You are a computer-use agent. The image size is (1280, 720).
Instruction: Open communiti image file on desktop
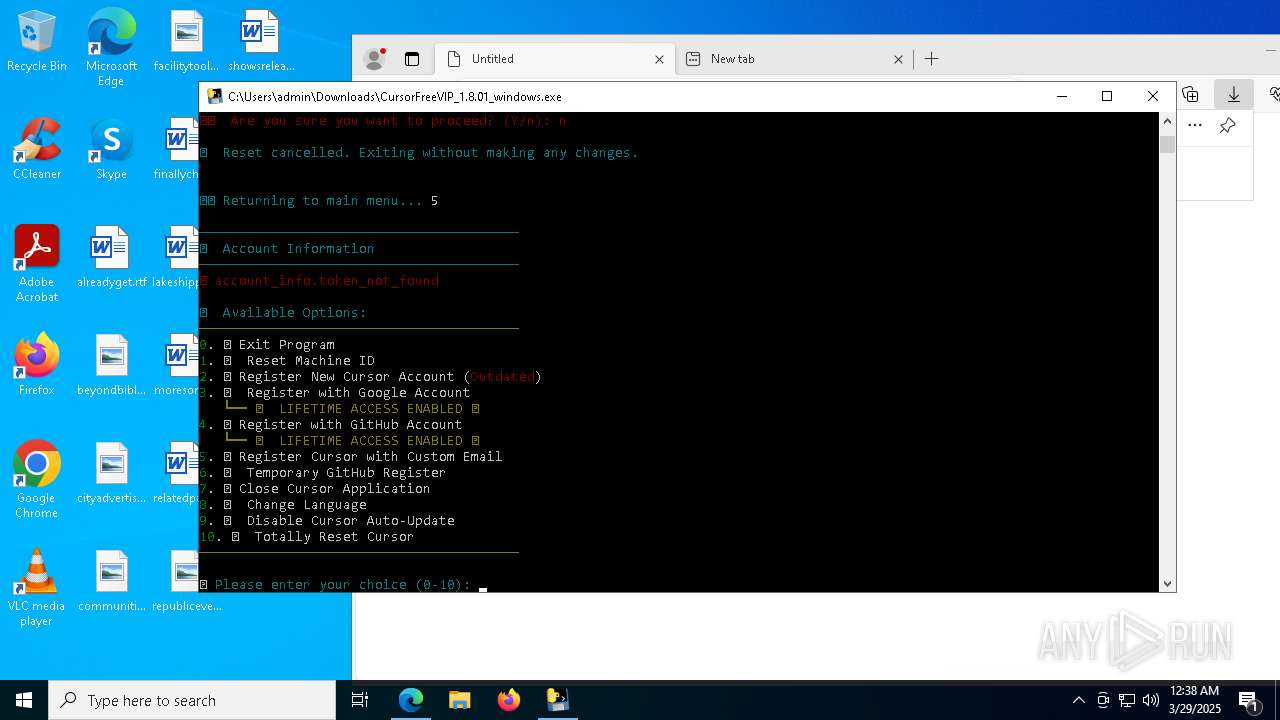[x=111, y=581]
